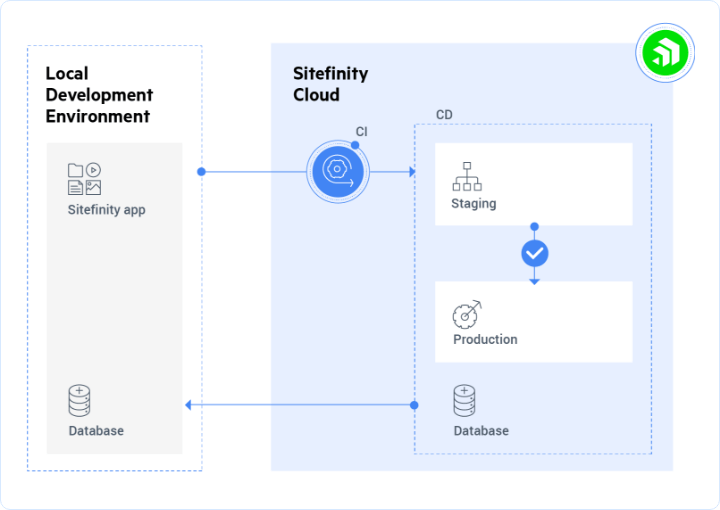This screenshot has height=510, width=720.
Task: Click the play icon above Sitefinity app
Action: (x=93, y=170)
